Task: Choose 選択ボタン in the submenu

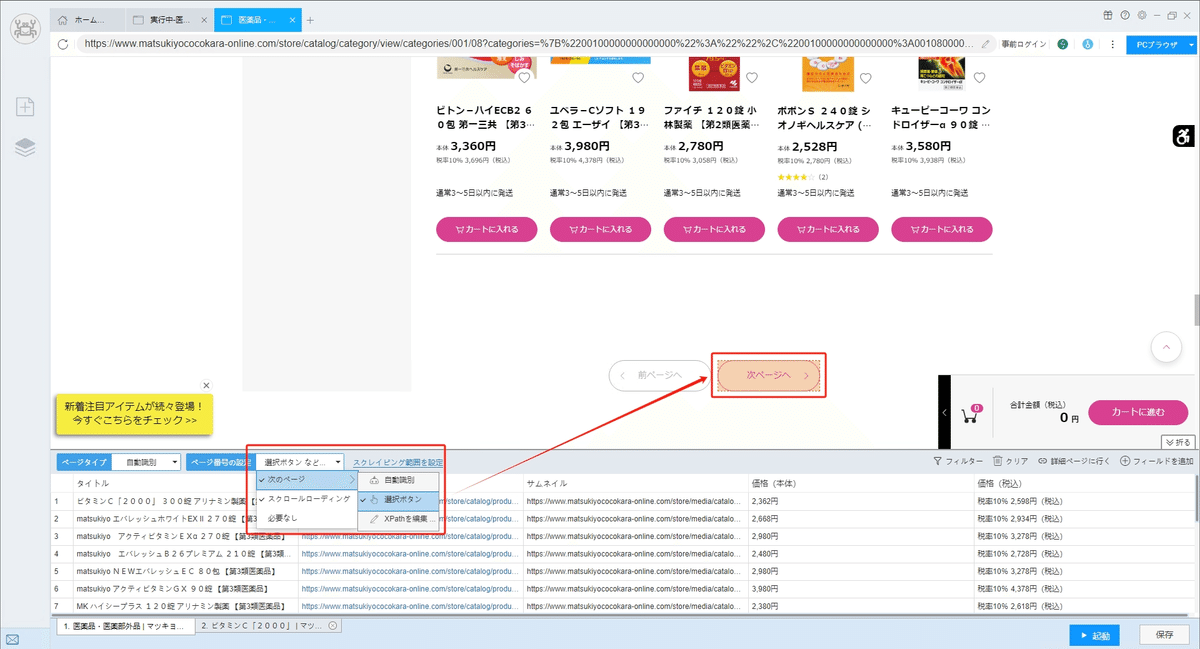Action: pos(399,499)
